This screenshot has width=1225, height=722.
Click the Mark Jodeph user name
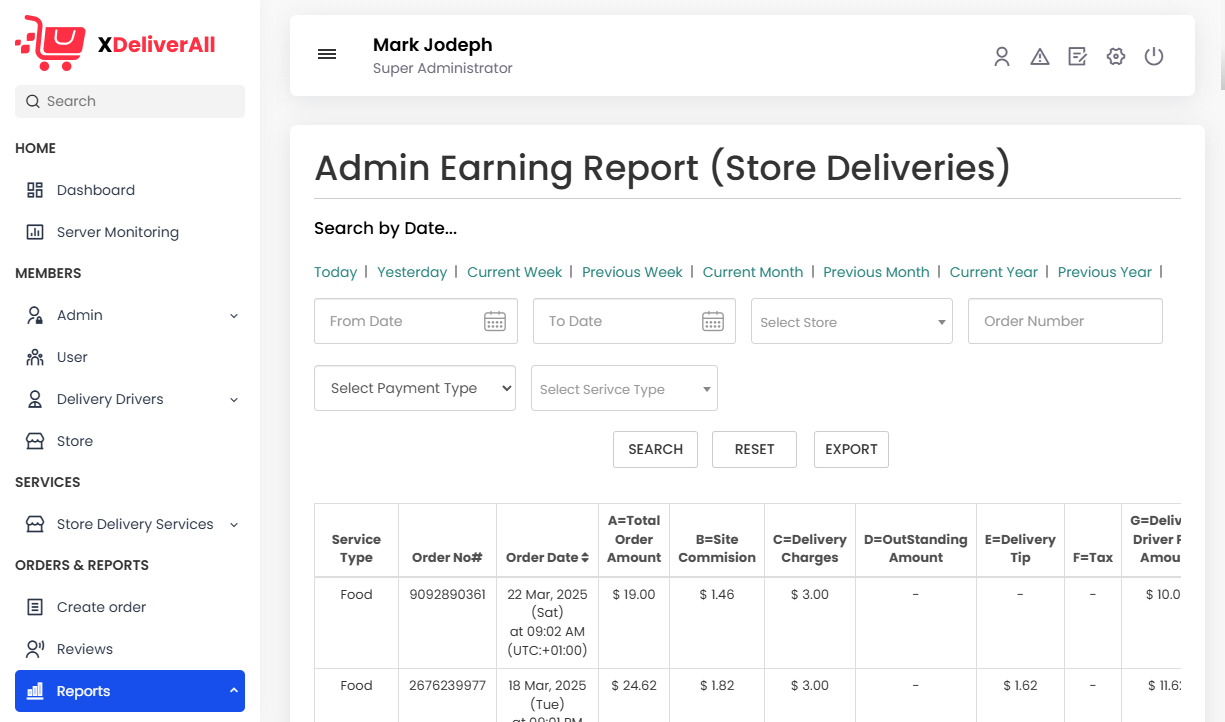tap(432, 44)
